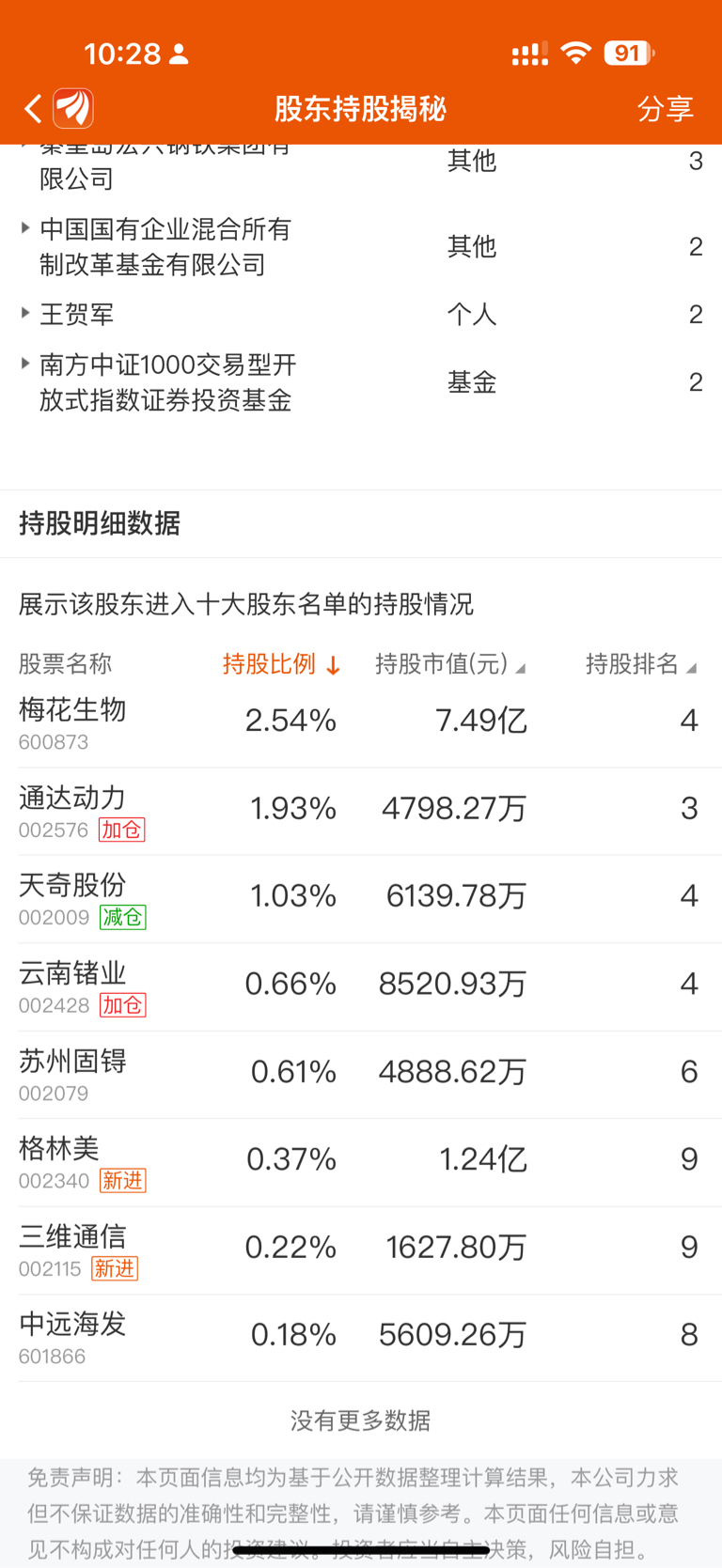Tap the 加仓 tag under 云南锗业

pyautogui.click(x=122, y=1005)
